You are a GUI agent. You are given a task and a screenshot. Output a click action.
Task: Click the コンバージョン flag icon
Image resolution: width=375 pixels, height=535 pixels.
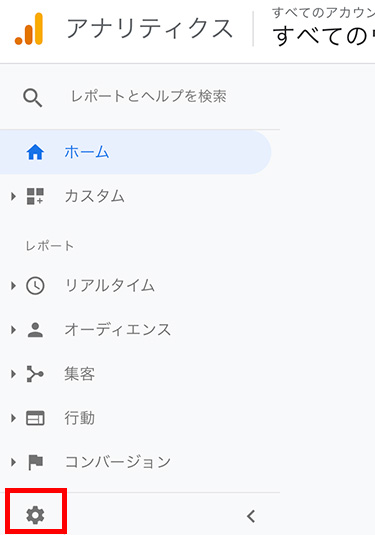pos(35,462)
